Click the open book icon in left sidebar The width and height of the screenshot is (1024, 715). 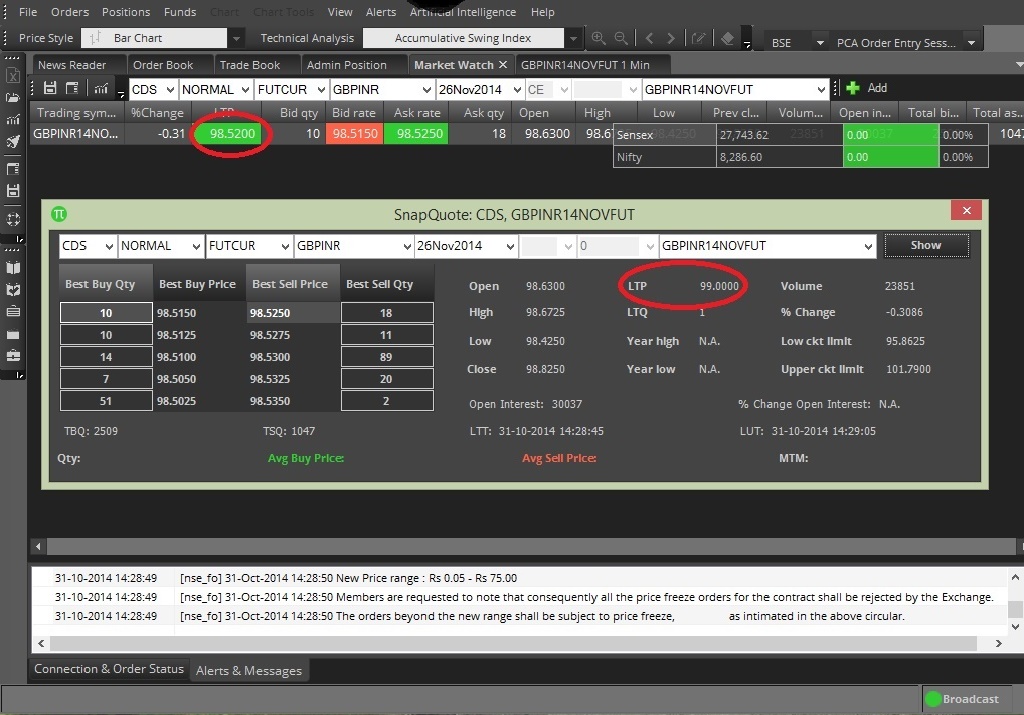pyautogui.click(x=12, y=268)
